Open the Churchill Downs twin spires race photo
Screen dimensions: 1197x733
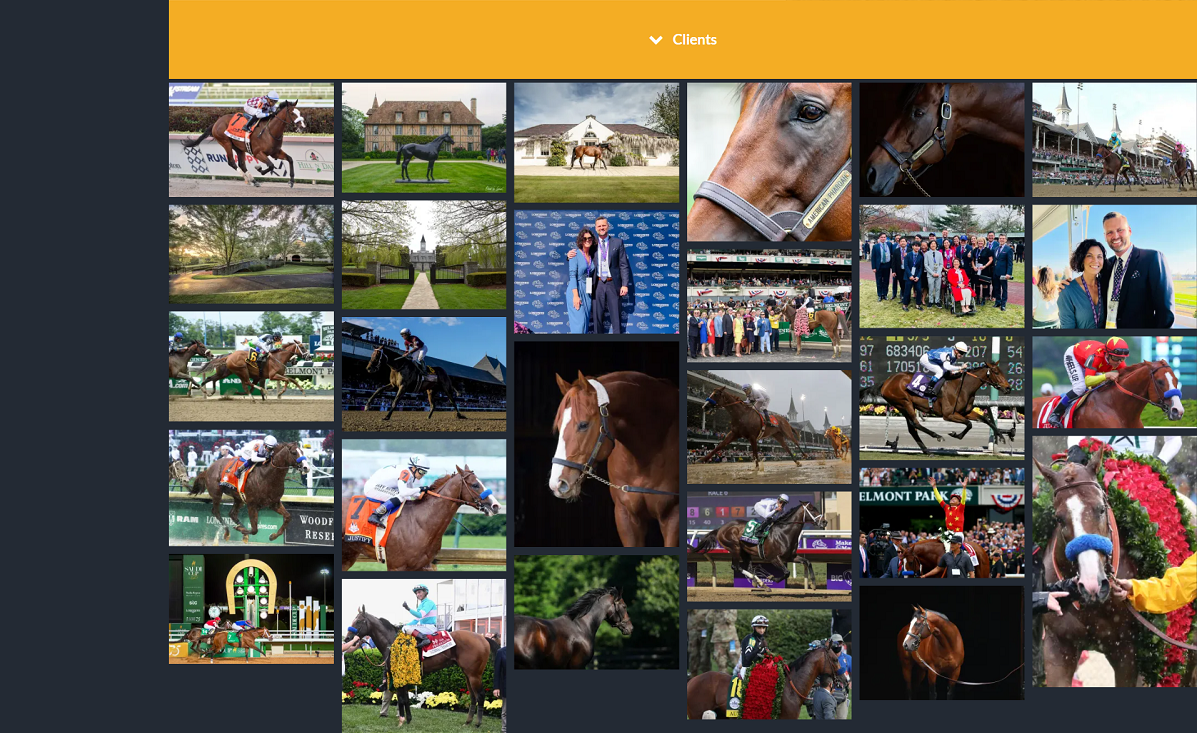point(1115,140)
